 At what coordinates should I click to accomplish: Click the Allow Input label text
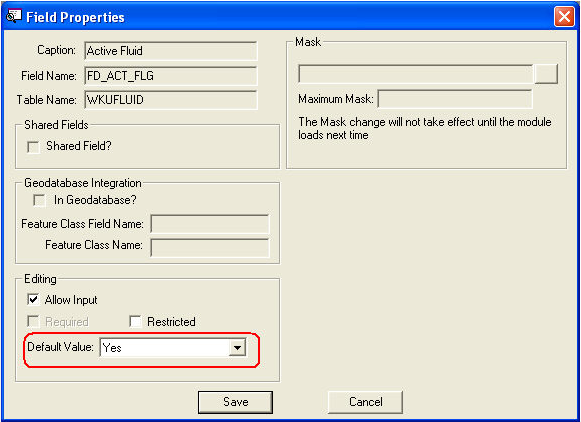click(x=71, y=300)
